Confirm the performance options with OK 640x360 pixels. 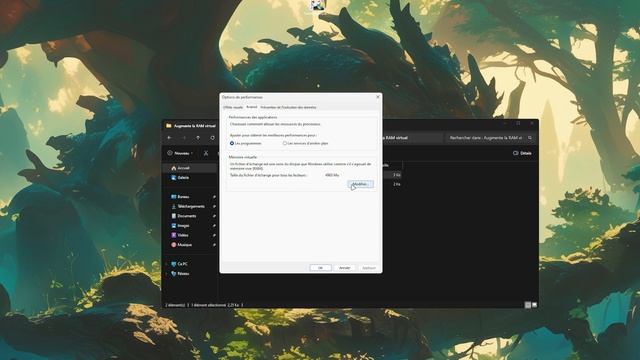point(320,268)
